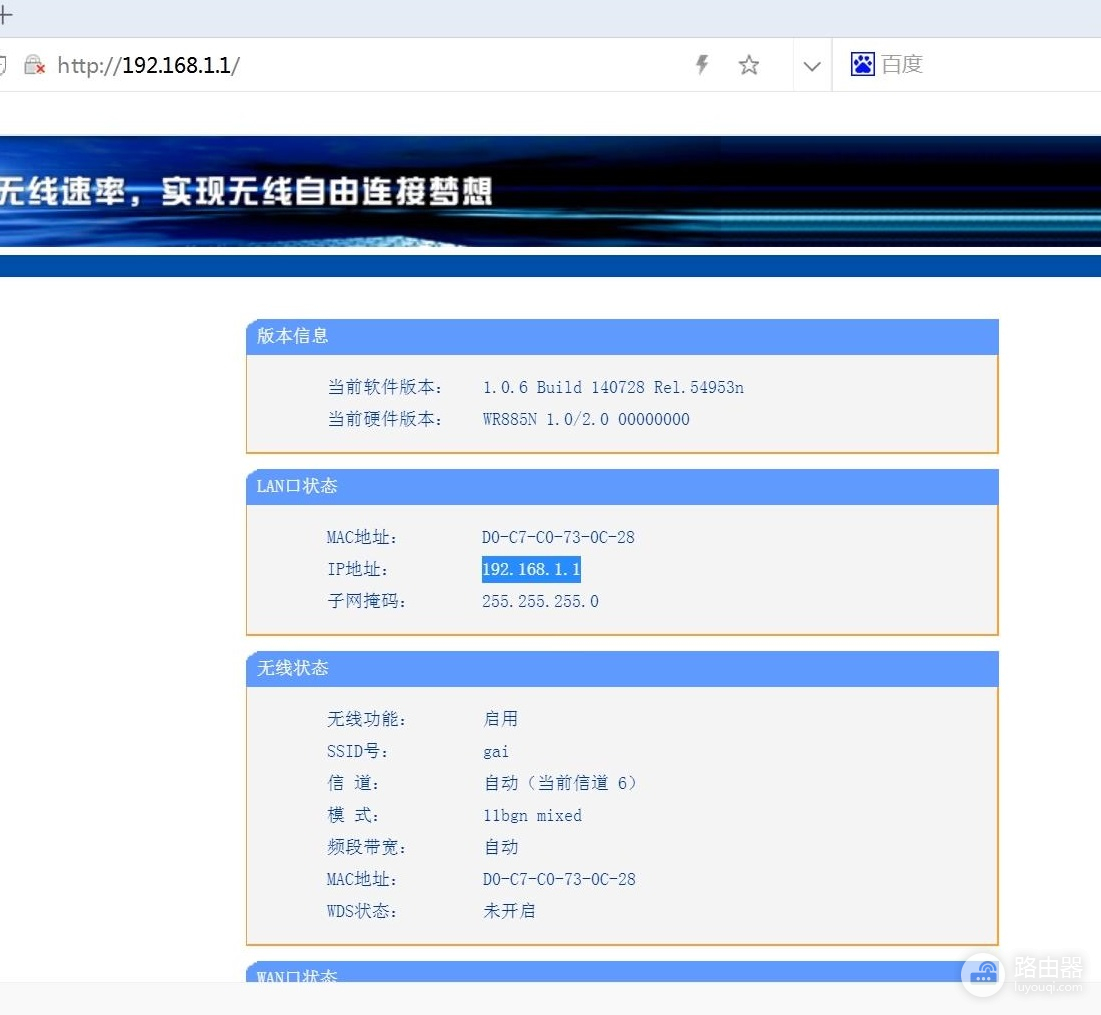Click the Baidu logo icon in the search box
This screenshot has width=1101, height=1015.
pos(862,63)
